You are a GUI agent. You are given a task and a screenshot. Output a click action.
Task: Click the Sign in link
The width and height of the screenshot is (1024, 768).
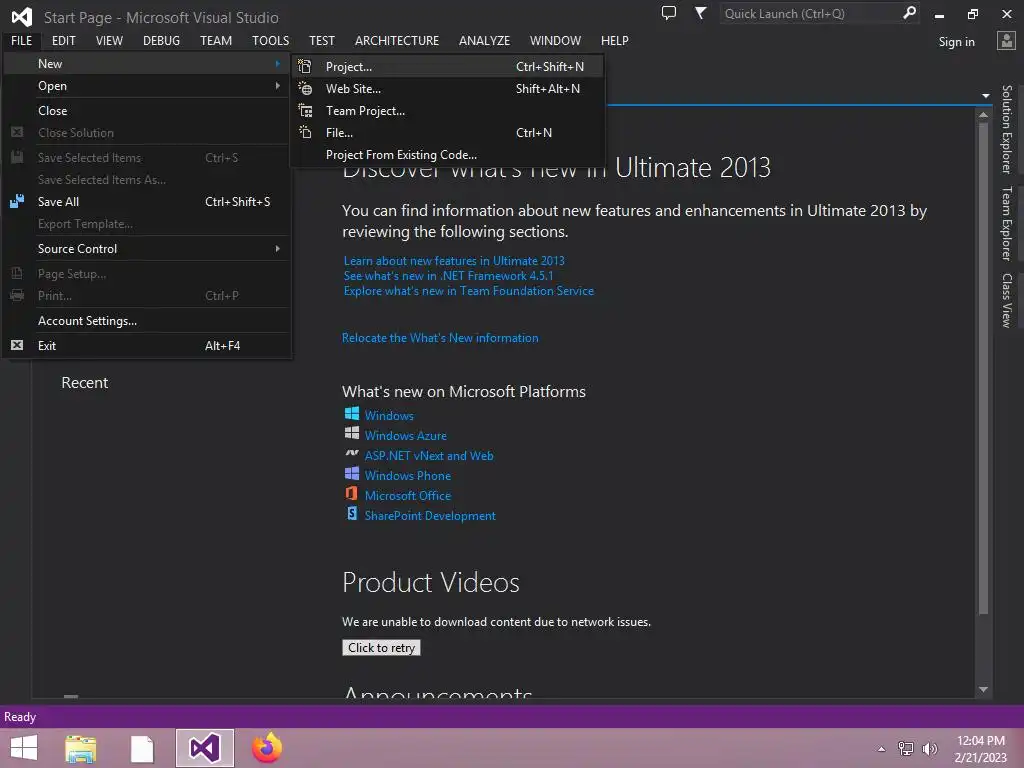point(956,42)
